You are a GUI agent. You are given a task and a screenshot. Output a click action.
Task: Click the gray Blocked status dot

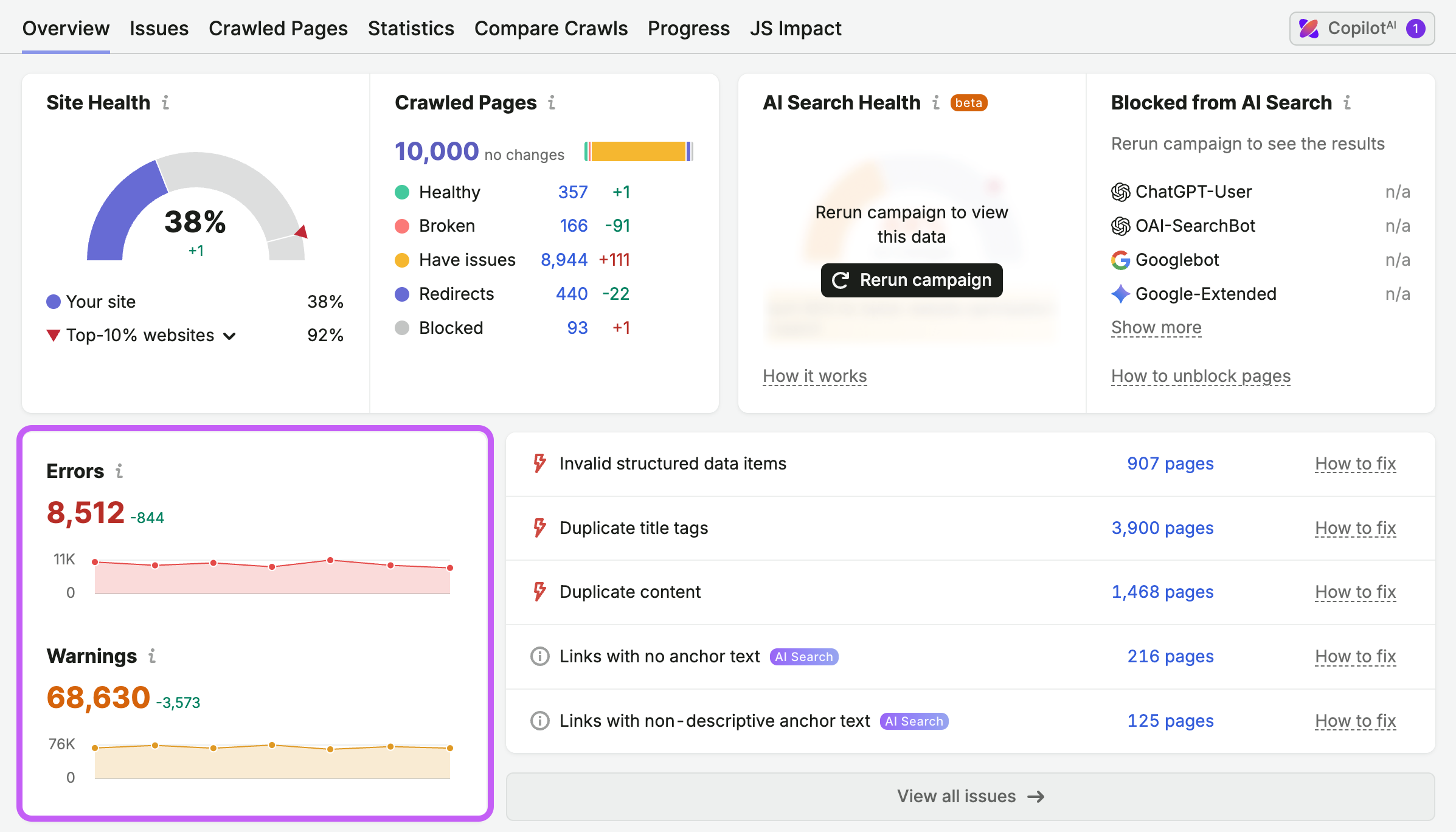click(402, 328)
